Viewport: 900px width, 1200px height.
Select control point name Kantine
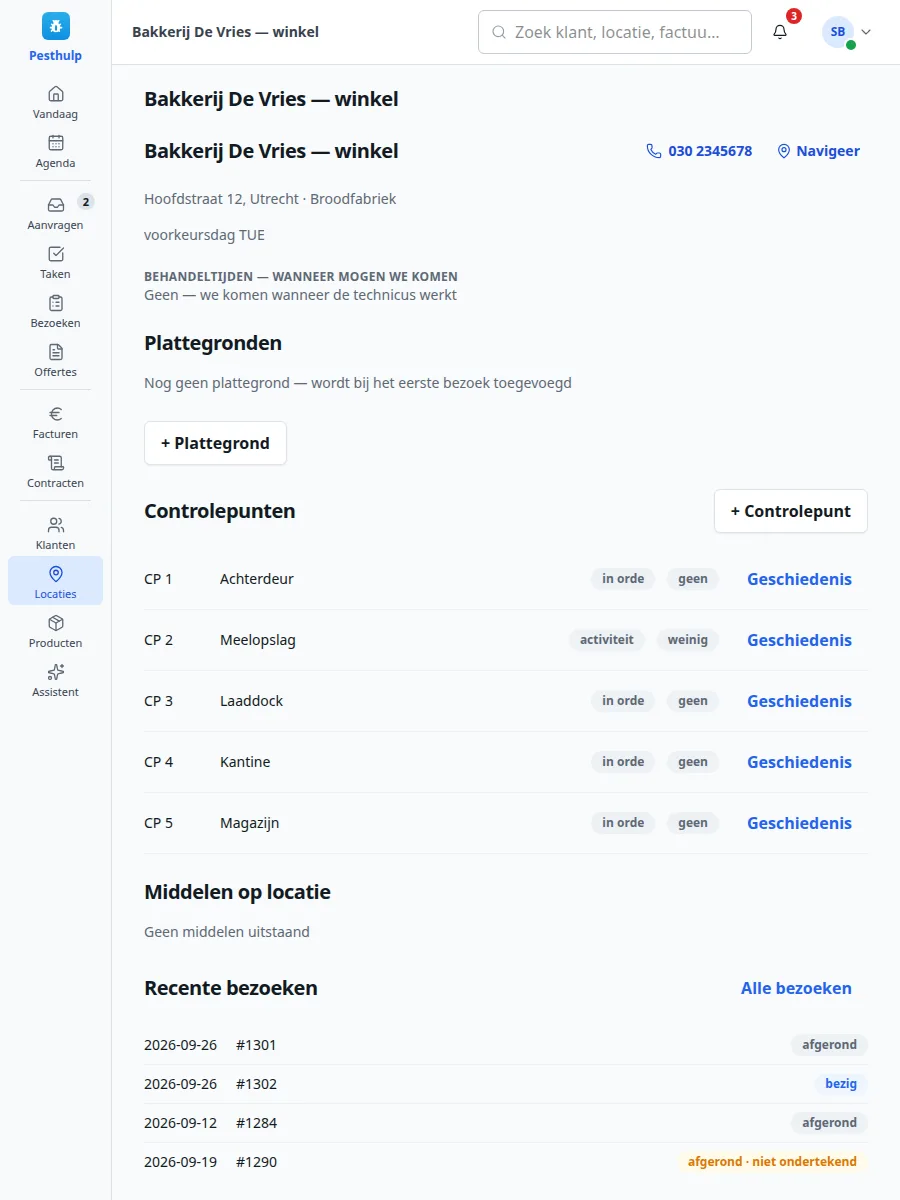[245, 762]
